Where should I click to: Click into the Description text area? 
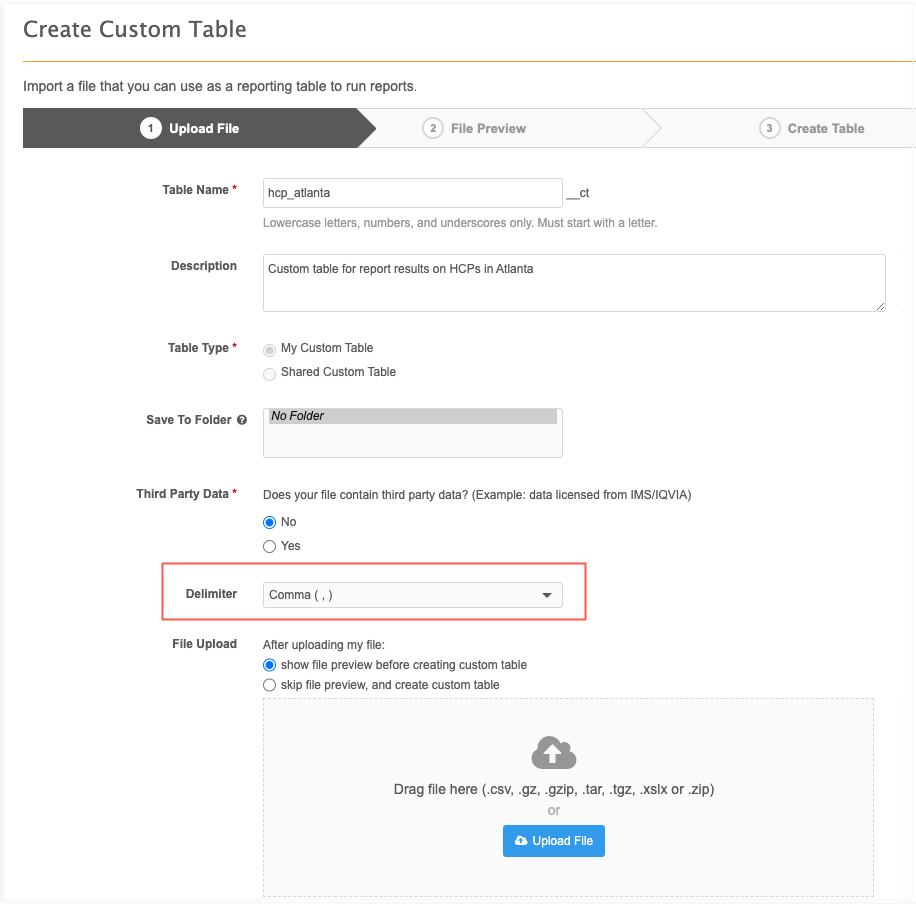pyautogui.click(x=574, y=283)
